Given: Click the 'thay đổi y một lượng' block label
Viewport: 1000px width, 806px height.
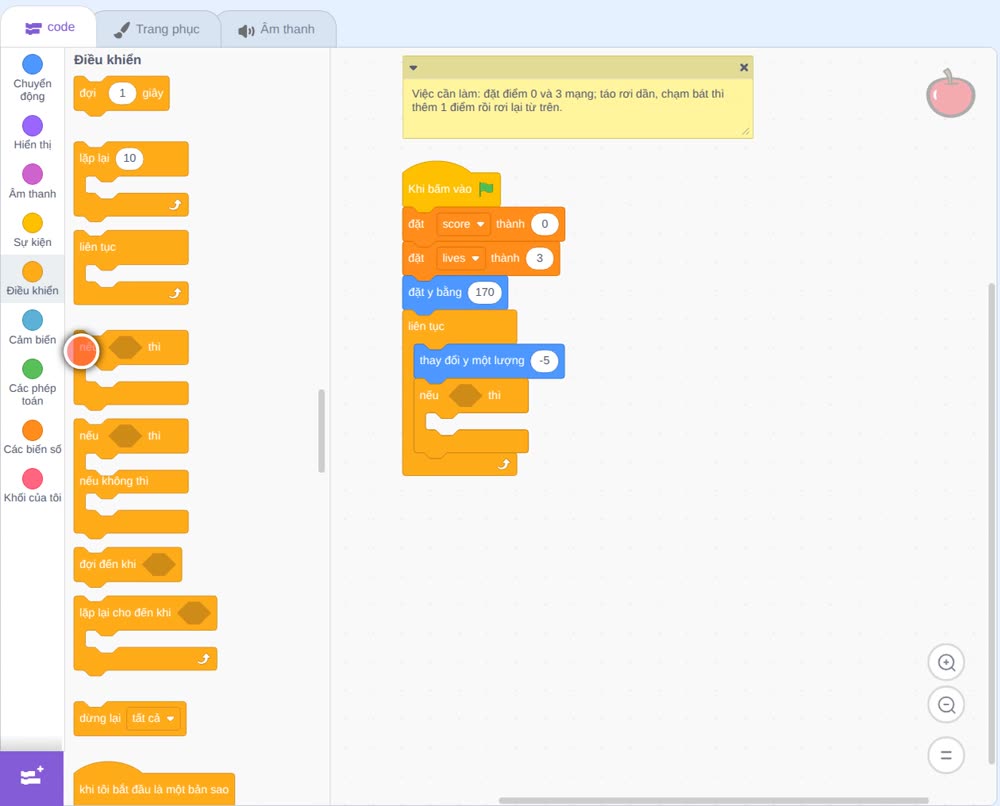Looking at the screenshot, I should click(x=472, y=361).
